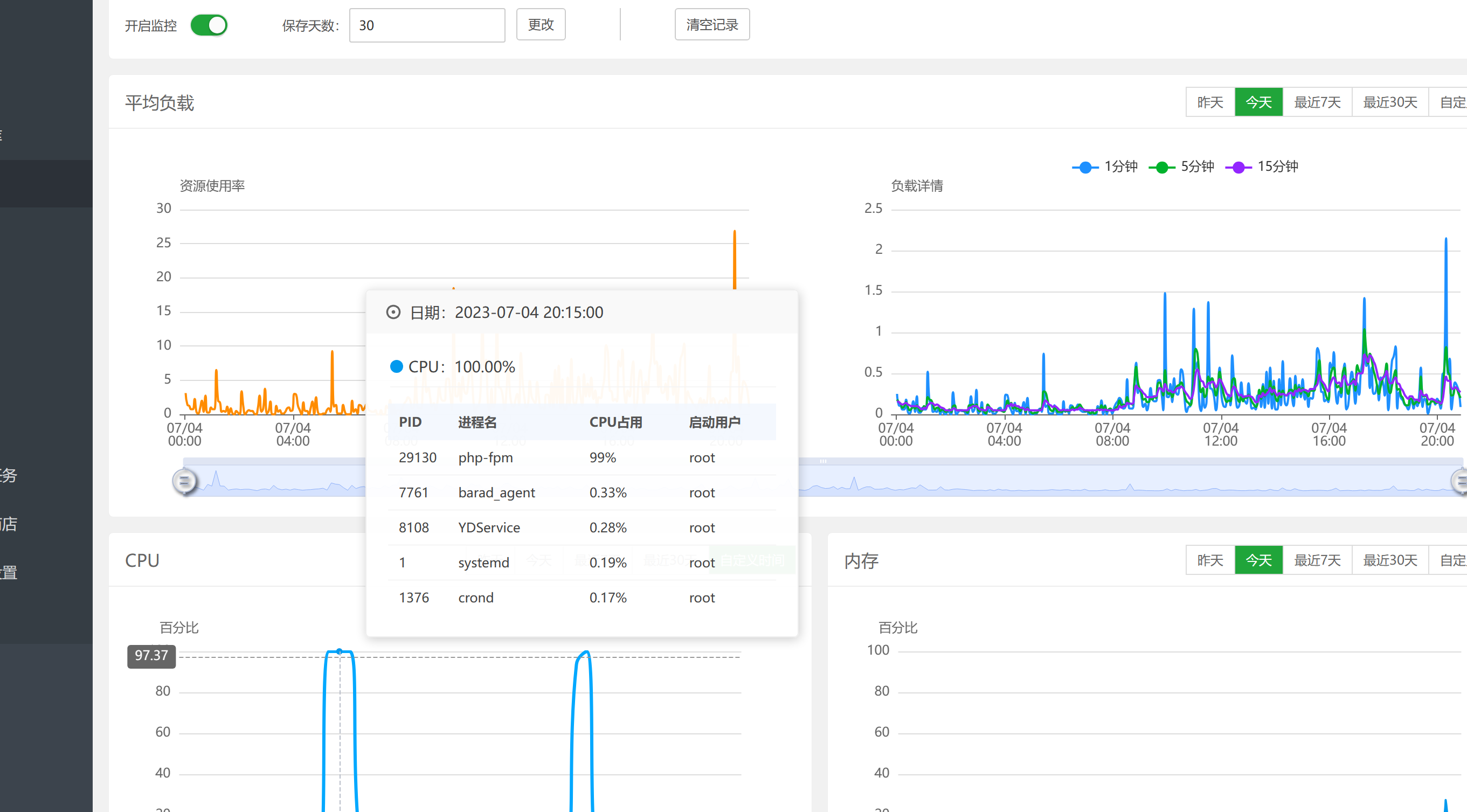This screenshot has width=1467, height=812.
Task: Click the 保存天数 input field
Action: [x=426, y=25]
